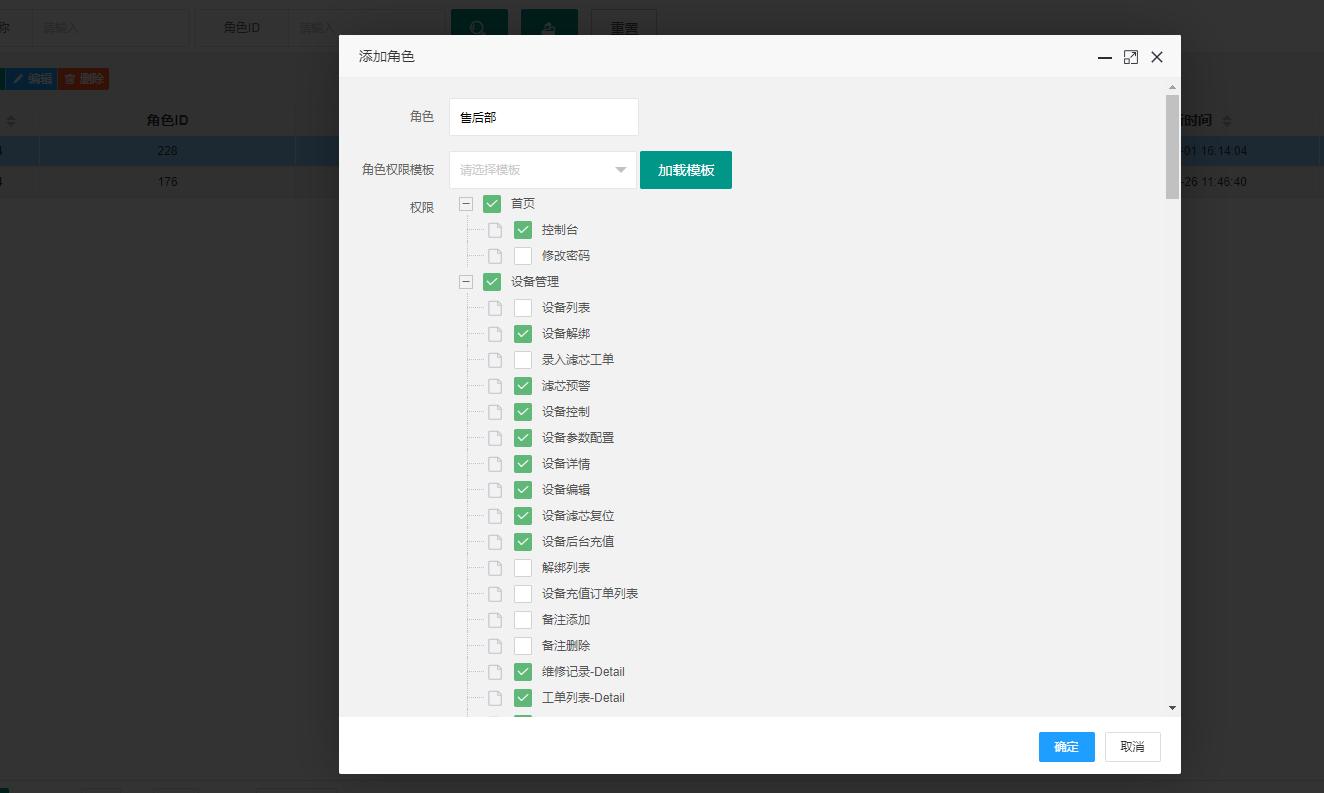Uncheck the 设备后台充值 checkbox
1324x793 pixels.
tap(523, 542)
